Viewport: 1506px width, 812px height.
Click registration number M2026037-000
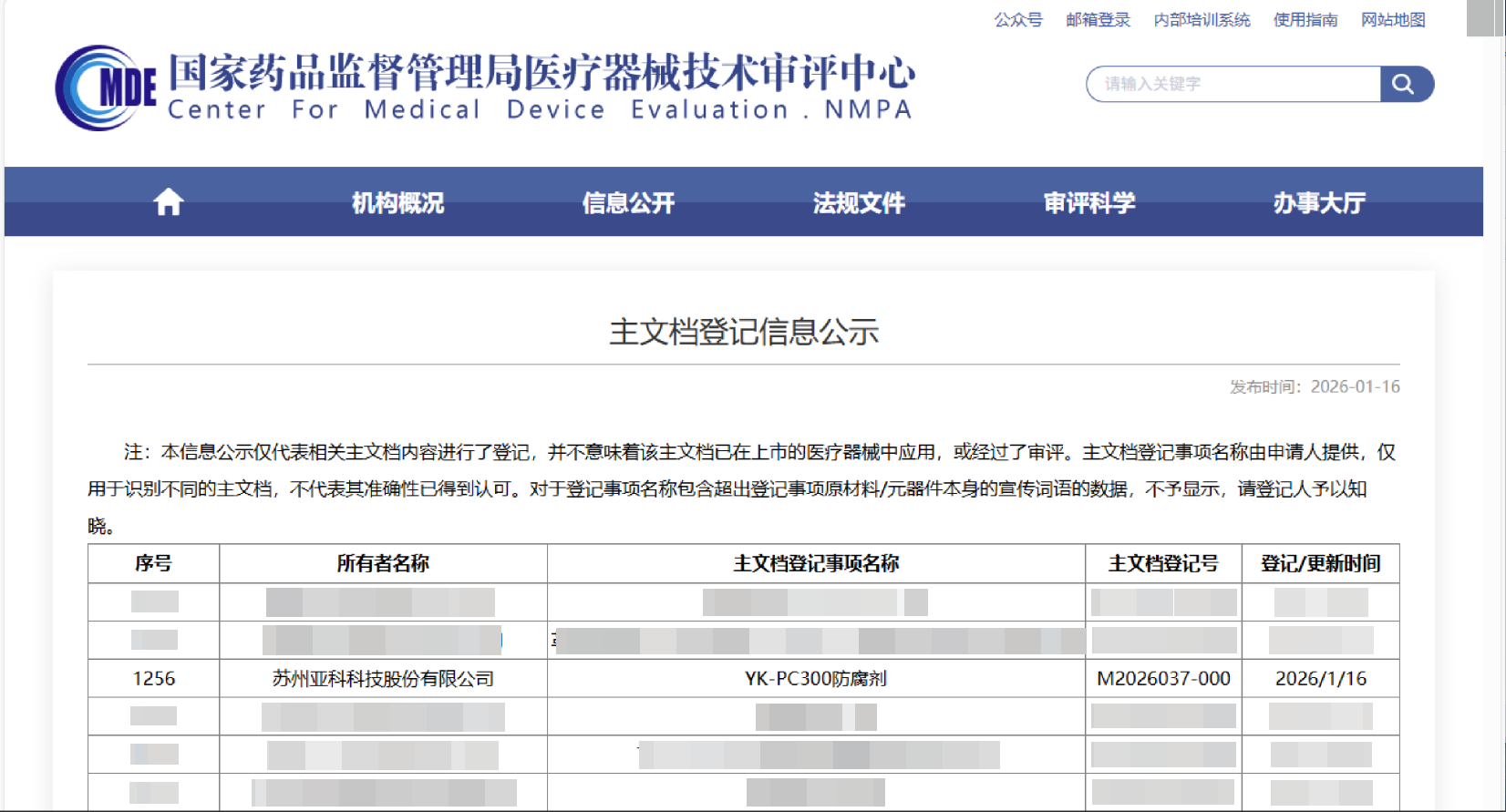[1163, 679]
